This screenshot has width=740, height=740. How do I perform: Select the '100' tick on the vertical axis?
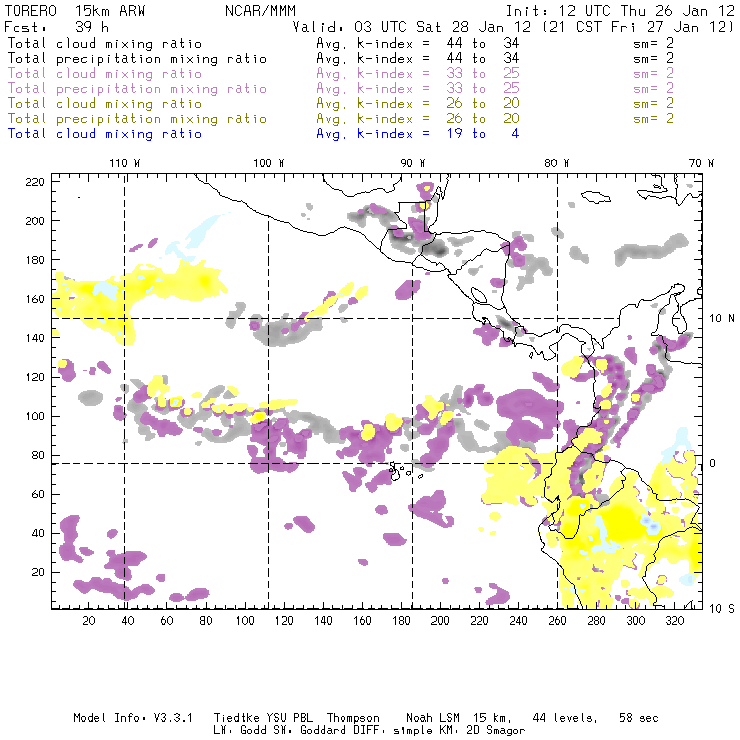pos(35,416)
